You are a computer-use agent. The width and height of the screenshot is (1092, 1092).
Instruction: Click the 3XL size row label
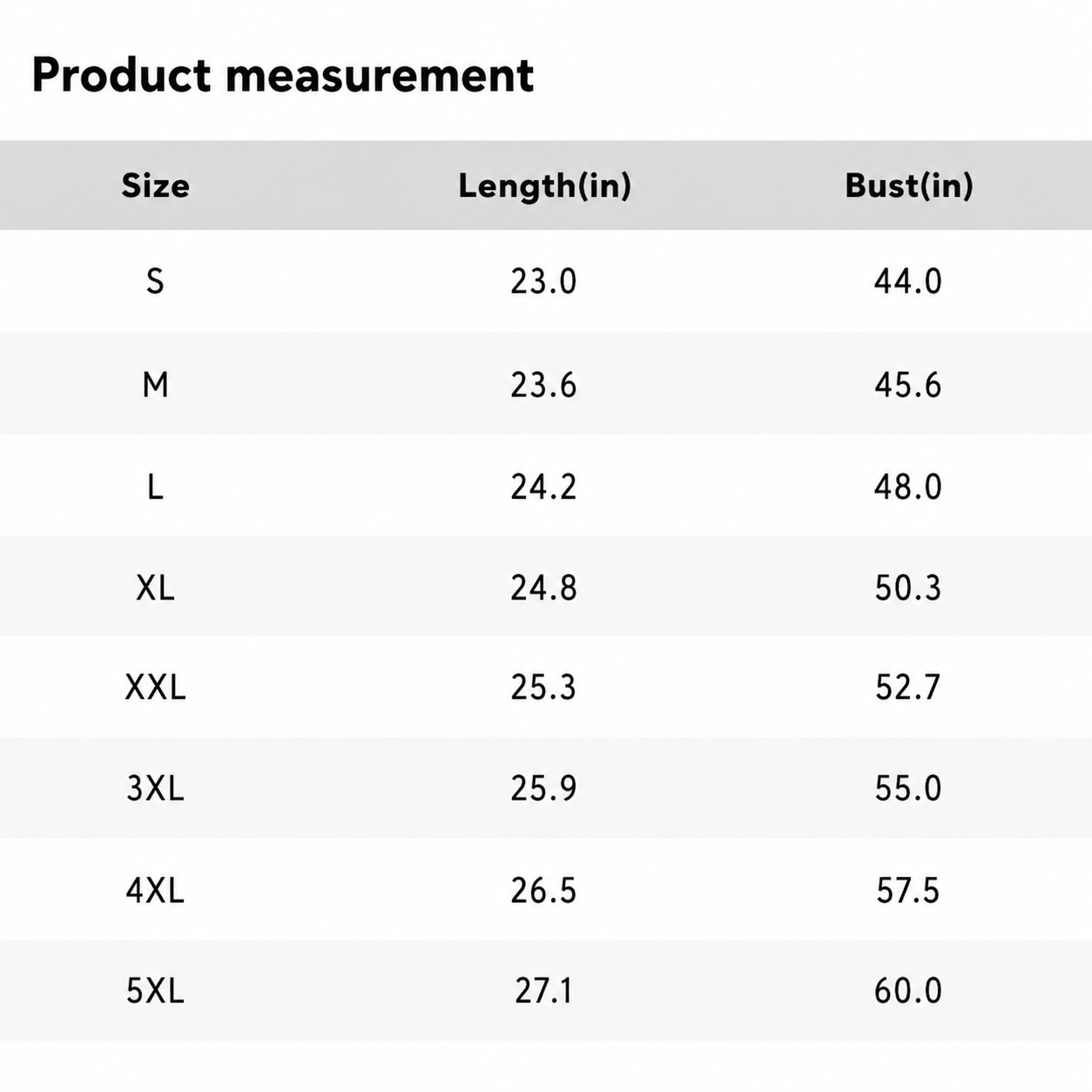pos(155,789)
